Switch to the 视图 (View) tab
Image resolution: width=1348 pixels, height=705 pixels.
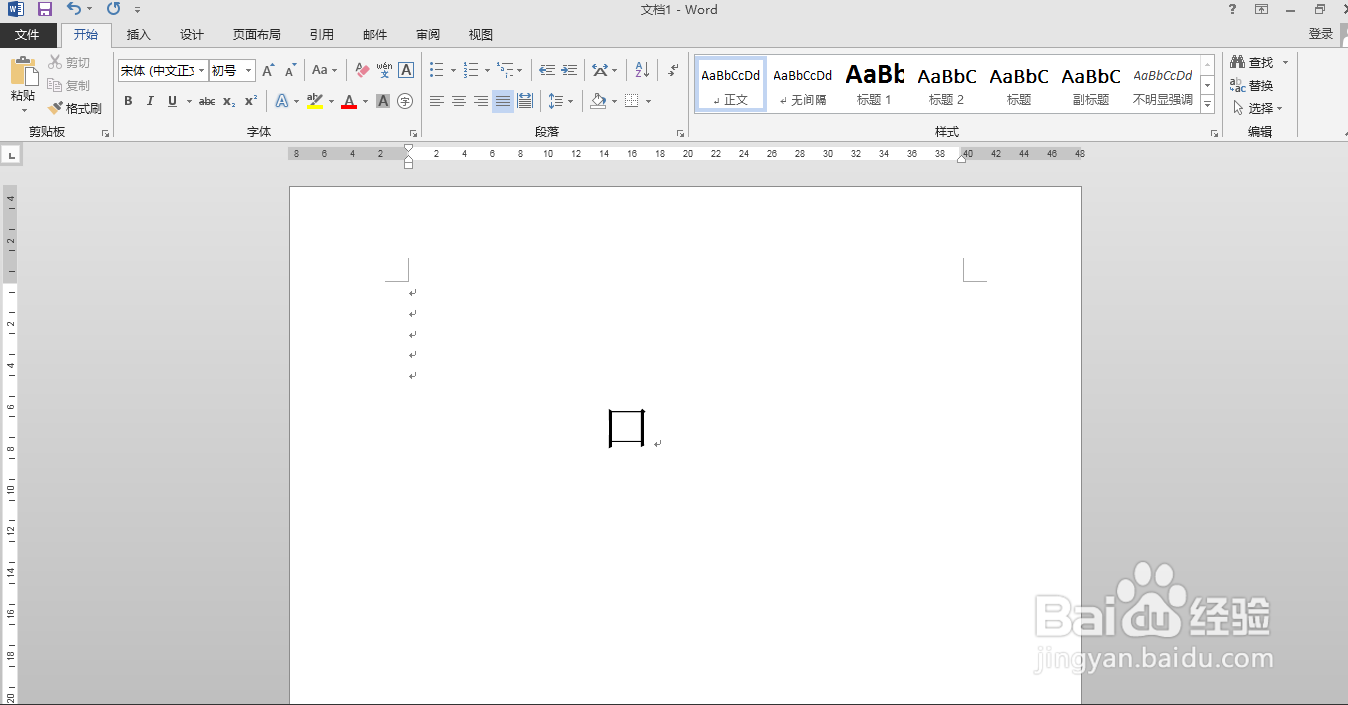click(481, 35)
